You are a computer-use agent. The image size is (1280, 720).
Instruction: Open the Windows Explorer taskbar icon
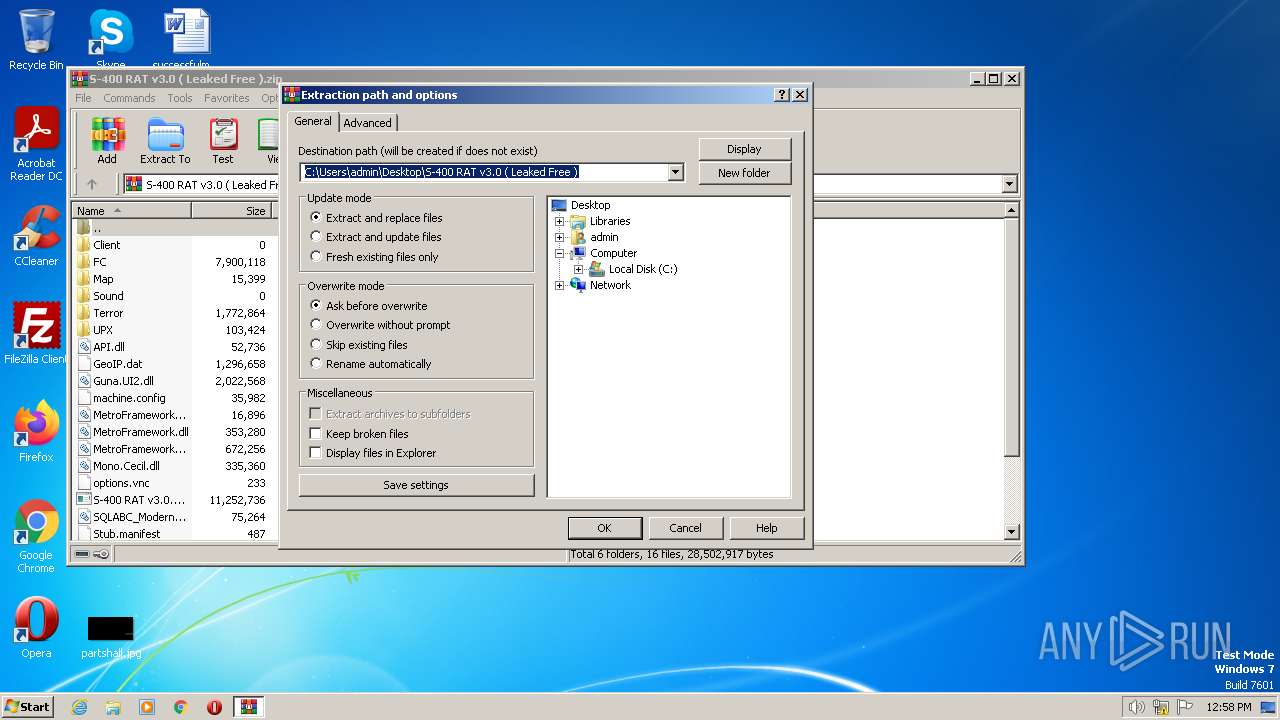point(113,707)
